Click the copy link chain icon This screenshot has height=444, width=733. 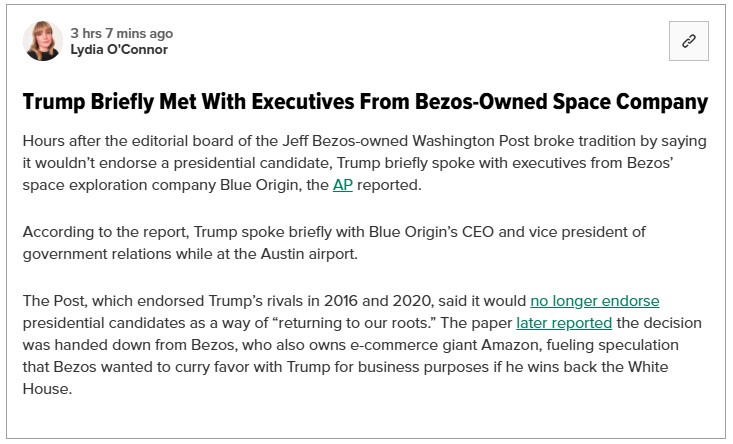(x=689, y=41)
